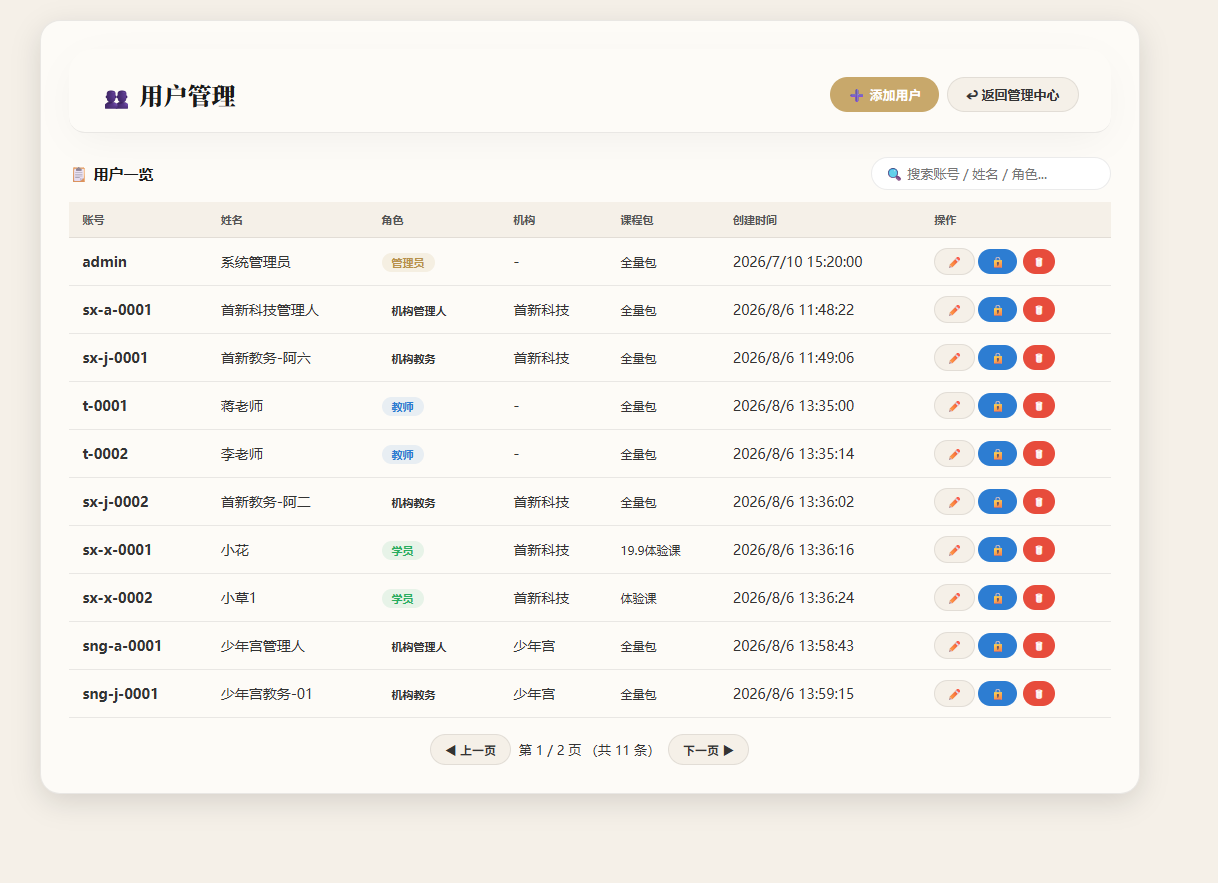Focus the user search input field
The width and height of the screenshot is (1218, 883).
point(990,174)
